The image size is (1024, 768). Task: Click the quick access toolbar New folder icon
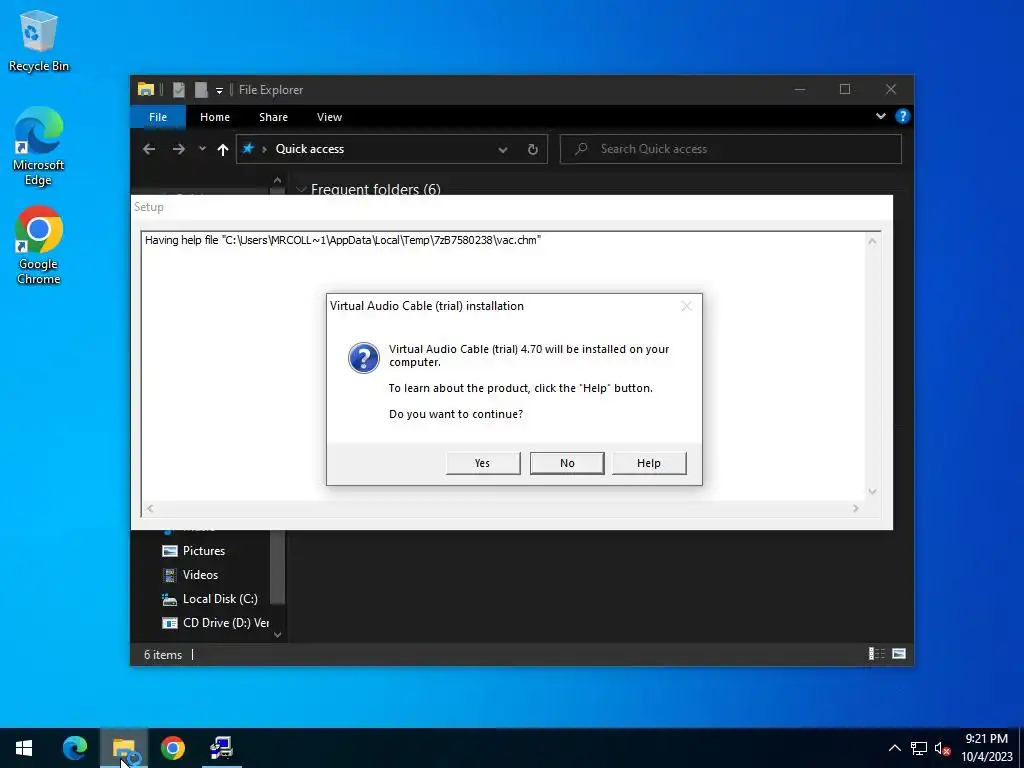coord(201,89)
